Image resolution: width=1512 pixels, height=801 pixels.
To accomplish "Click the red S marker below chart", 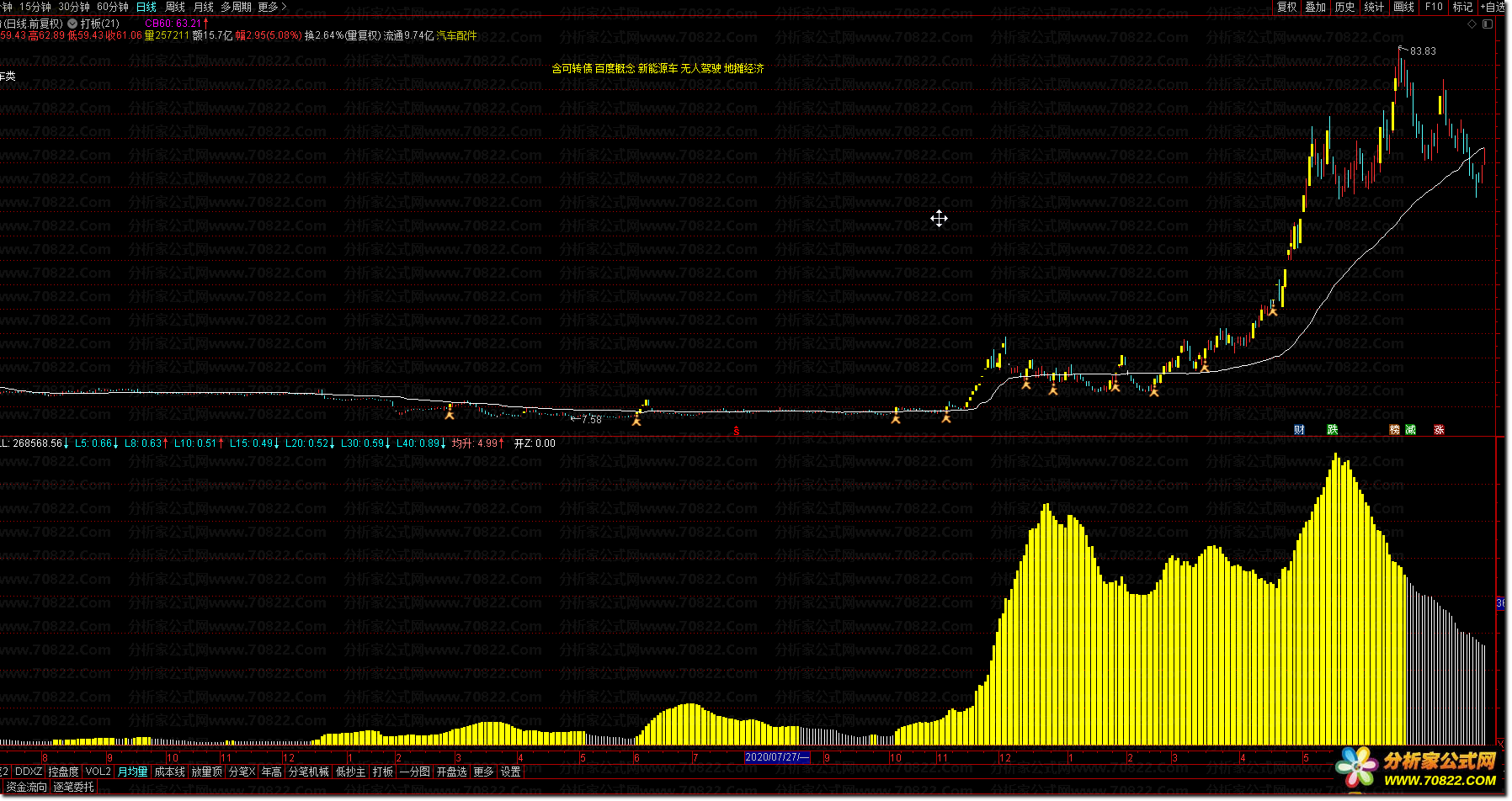I will click(x=737, y=431).
